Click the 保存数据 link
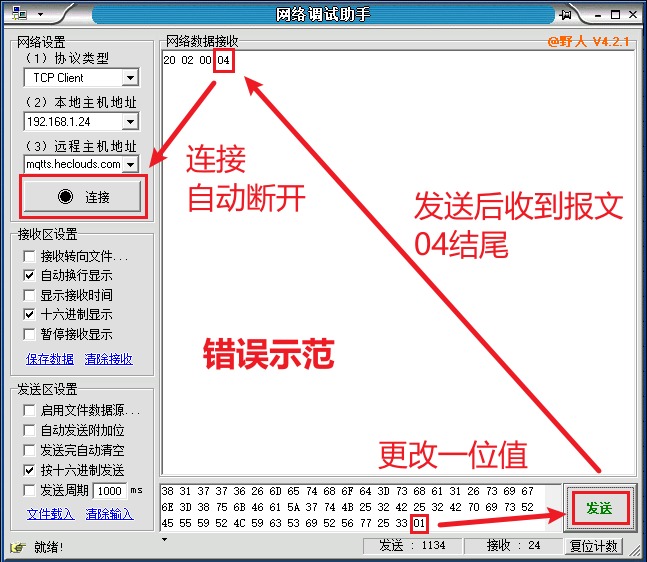This screenshot has width=647, height=562. coord(50,359)
